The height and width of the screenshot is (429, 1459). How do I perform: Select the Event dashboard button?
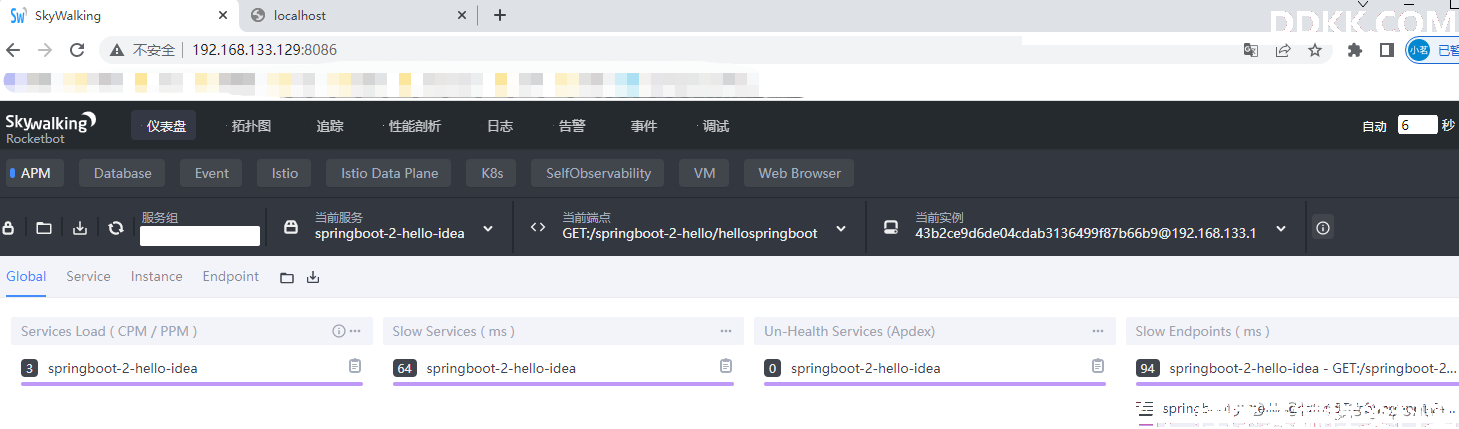[x=212, y=173]
